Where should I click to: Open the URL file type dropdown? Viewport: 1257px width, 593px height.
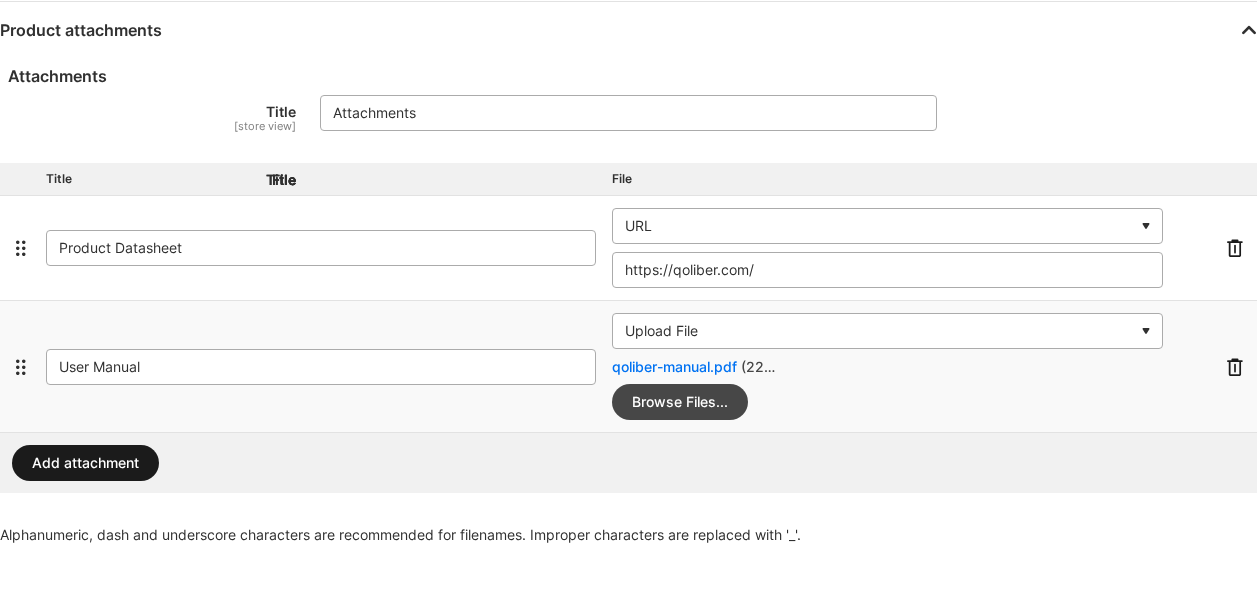(887, 226)
